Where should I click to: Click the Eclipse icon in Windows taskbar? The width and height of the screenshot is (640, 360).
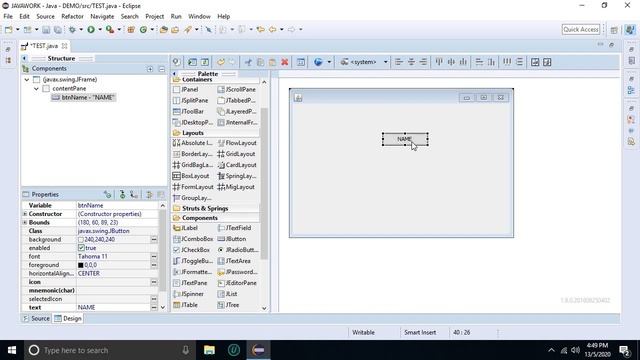(x=258, y=350)
